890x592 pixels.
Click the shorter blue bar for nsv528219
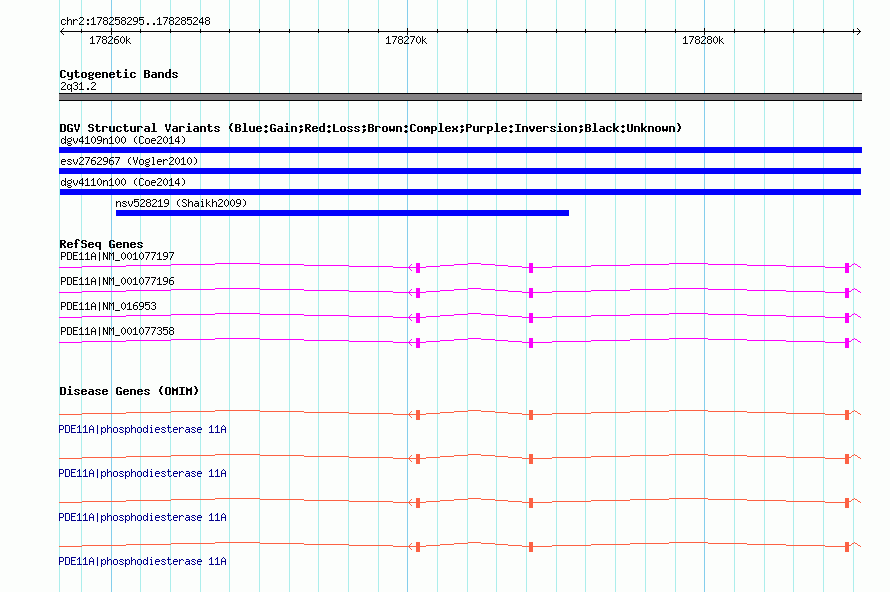[342, 213]
